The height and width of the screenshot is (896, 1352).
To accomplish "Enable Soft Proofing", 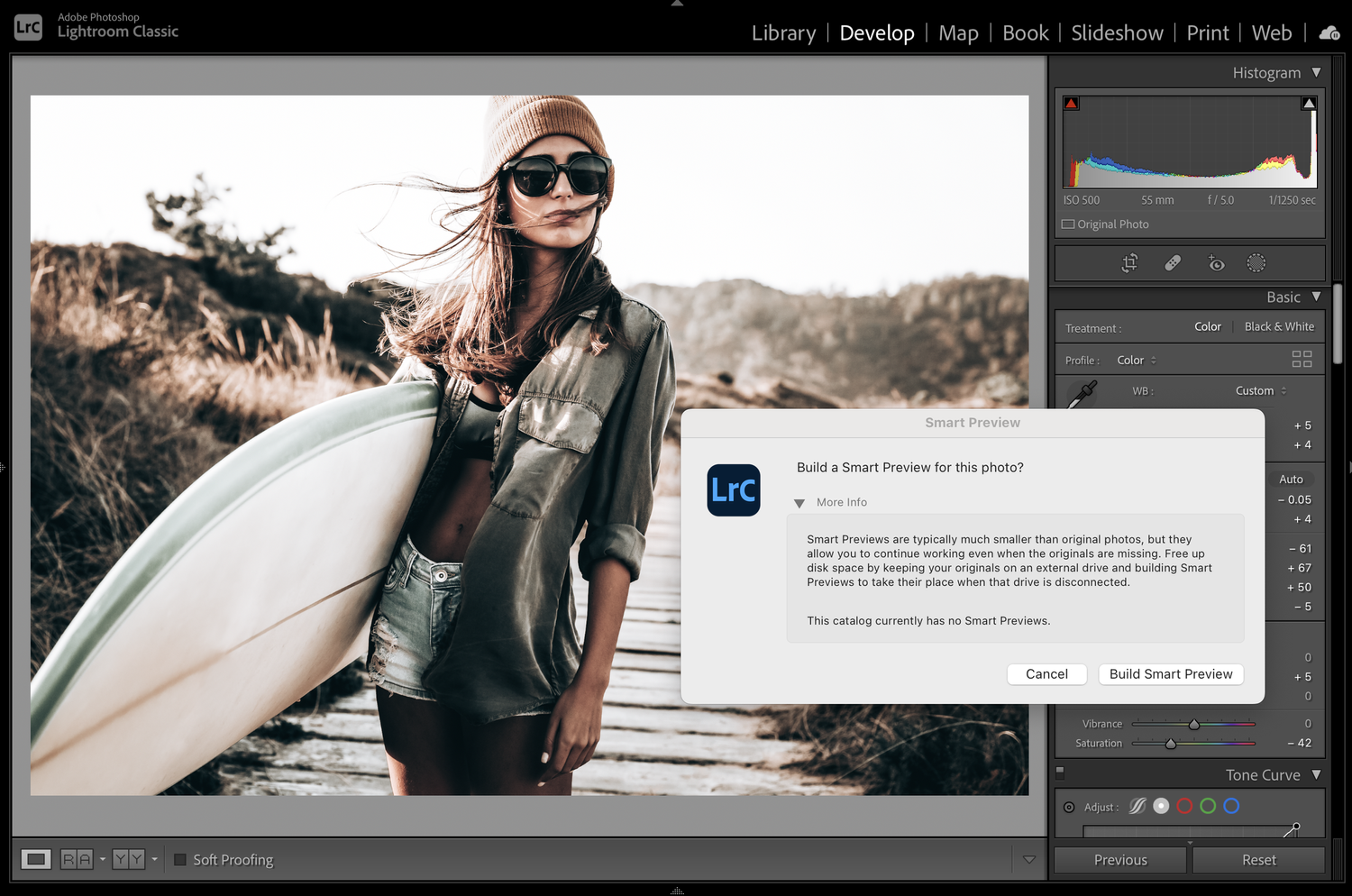I will coord(179,859).
